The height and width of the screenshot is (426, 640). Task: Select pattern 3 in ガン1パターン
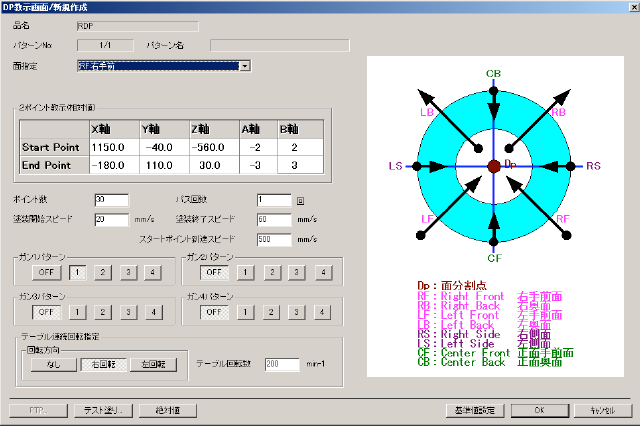click(128, 272)
